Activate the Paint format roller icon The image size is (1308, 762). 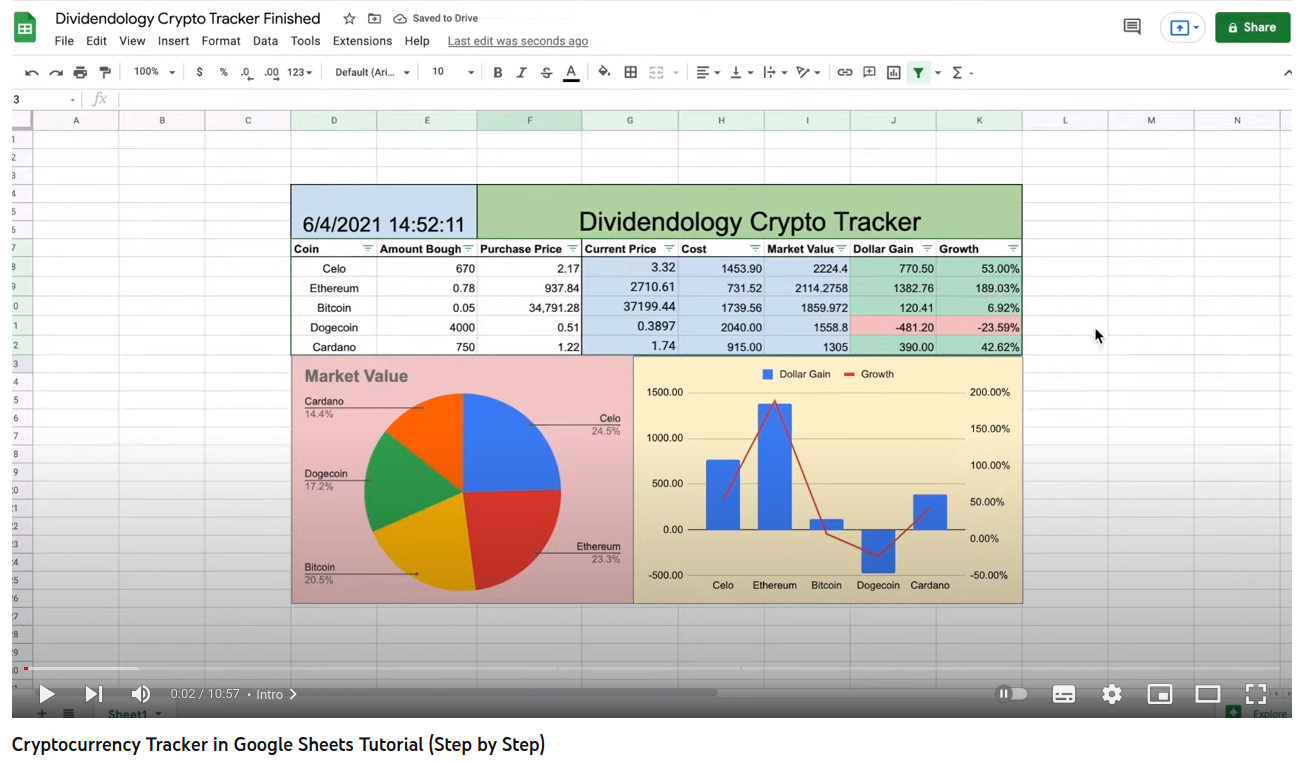(x=105, y=72)
